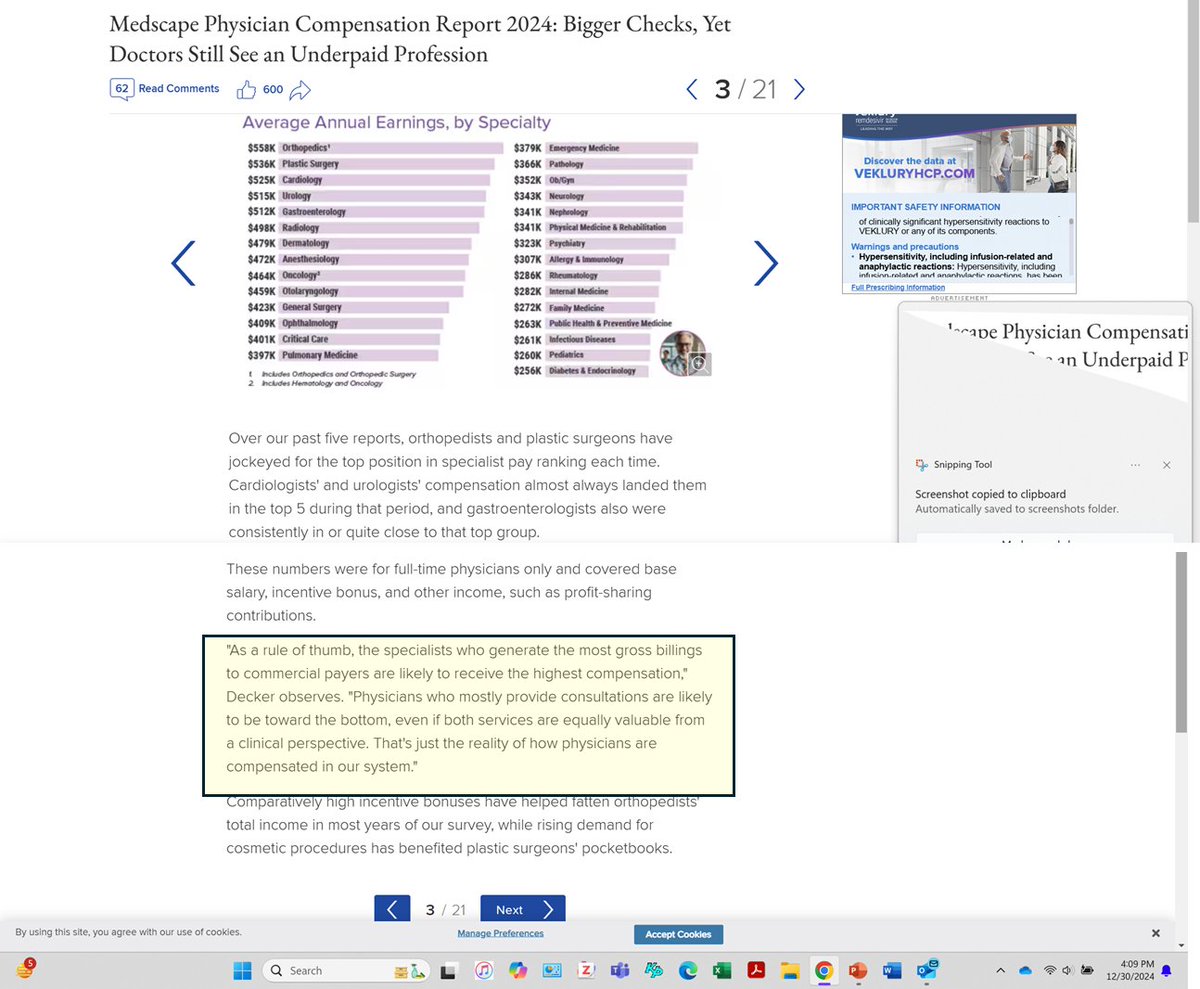
Task: Open Zotero from the taskbar
Action: click(586, 970)
